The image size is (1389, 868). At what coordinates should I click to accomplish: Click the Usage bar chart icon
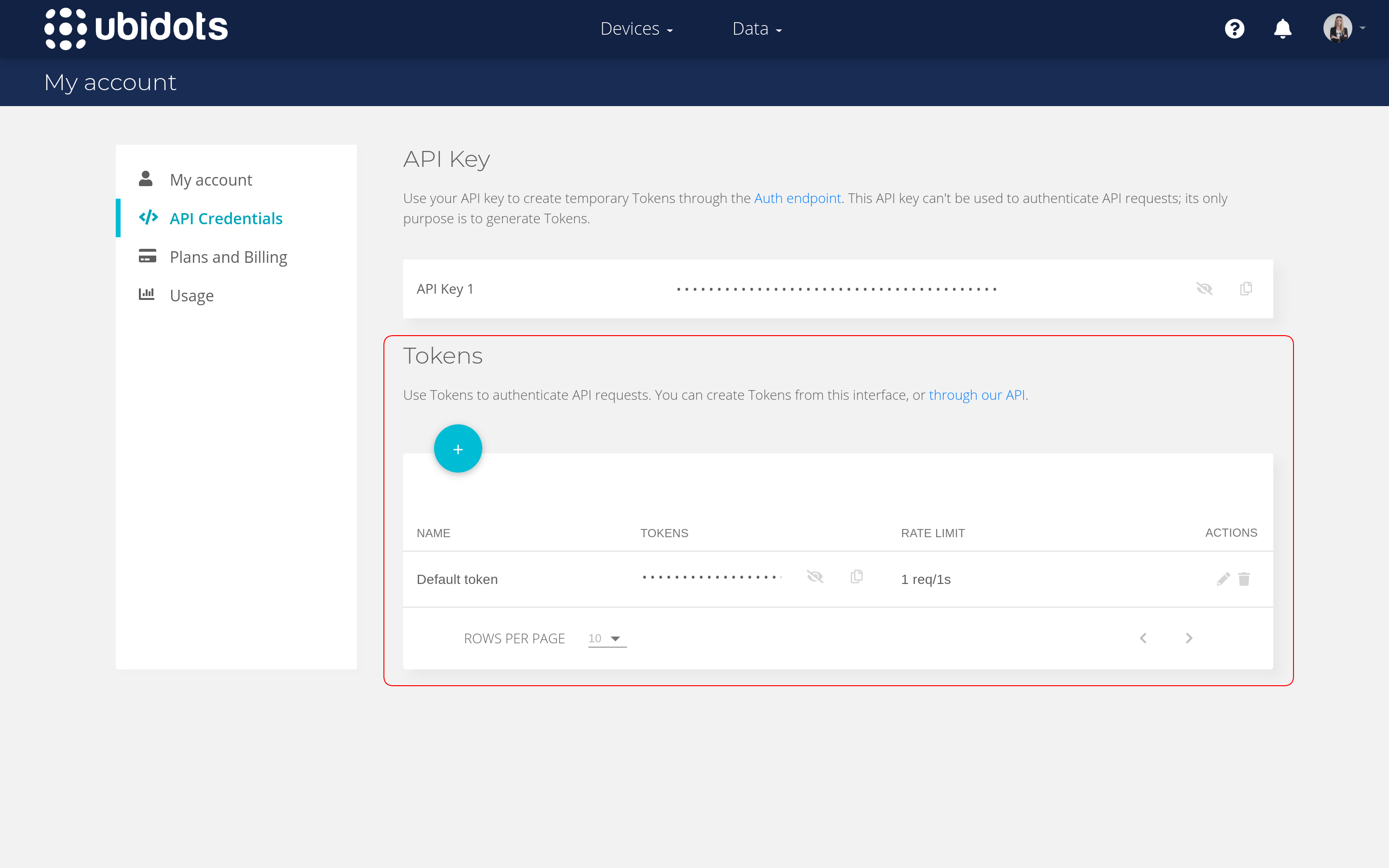147,294
